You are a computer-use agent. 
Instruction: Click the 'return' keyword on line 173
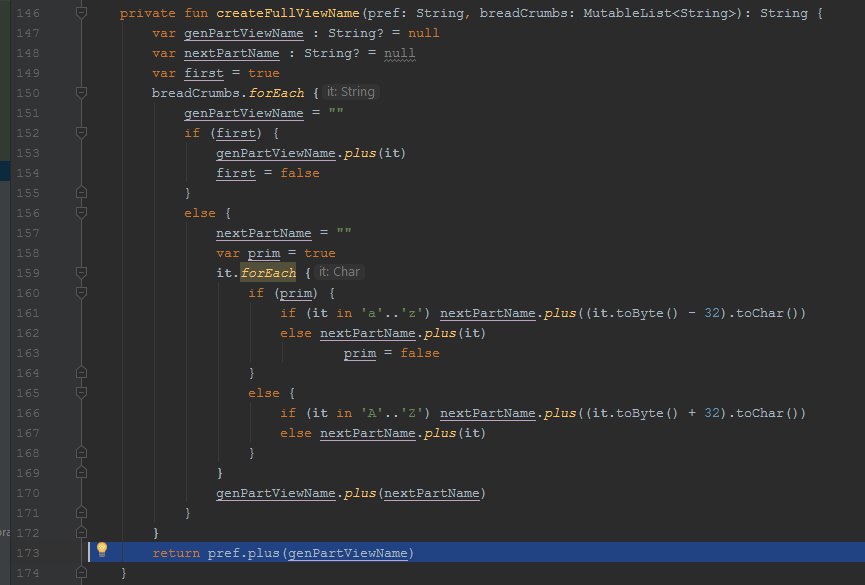tap(176, 552)
